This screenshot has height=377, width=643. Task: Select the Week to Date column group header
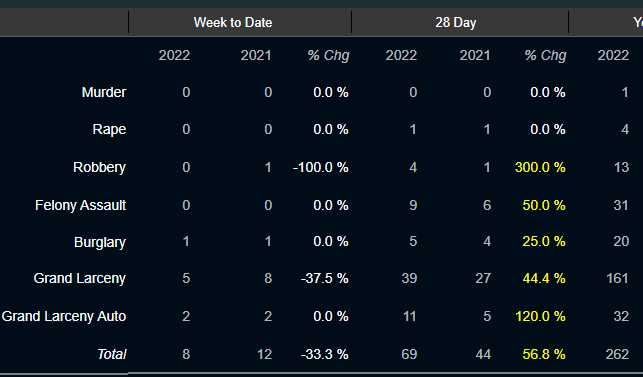click(x=233, y=22)
